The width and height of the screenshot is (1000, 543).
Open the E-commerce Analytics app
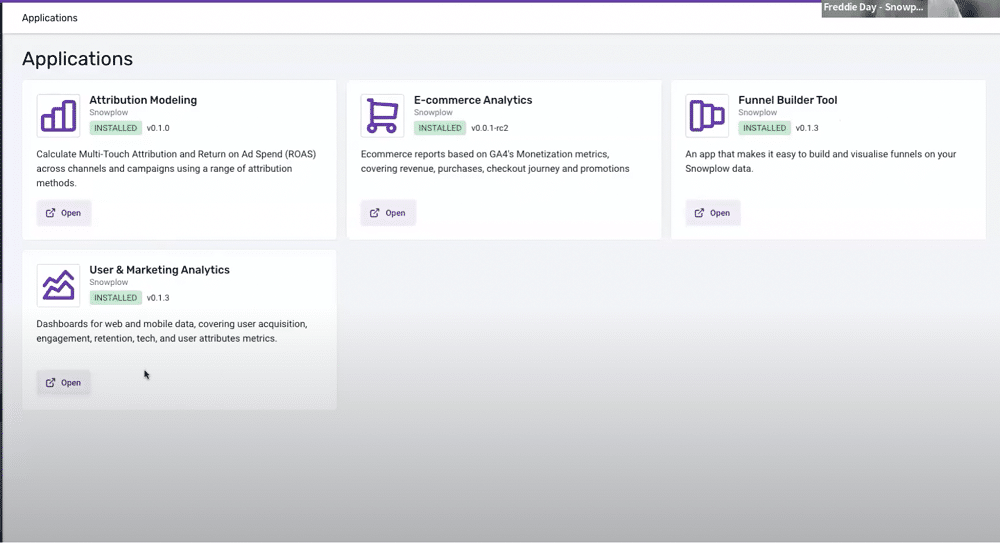(388, 213)
